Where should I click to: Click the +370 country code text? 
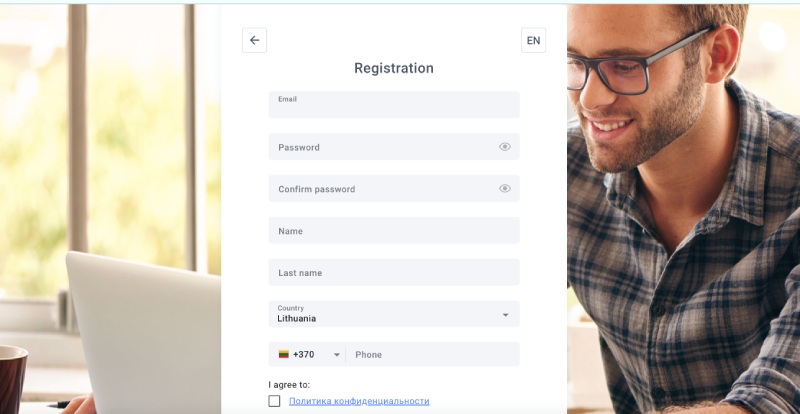(304, 355)
